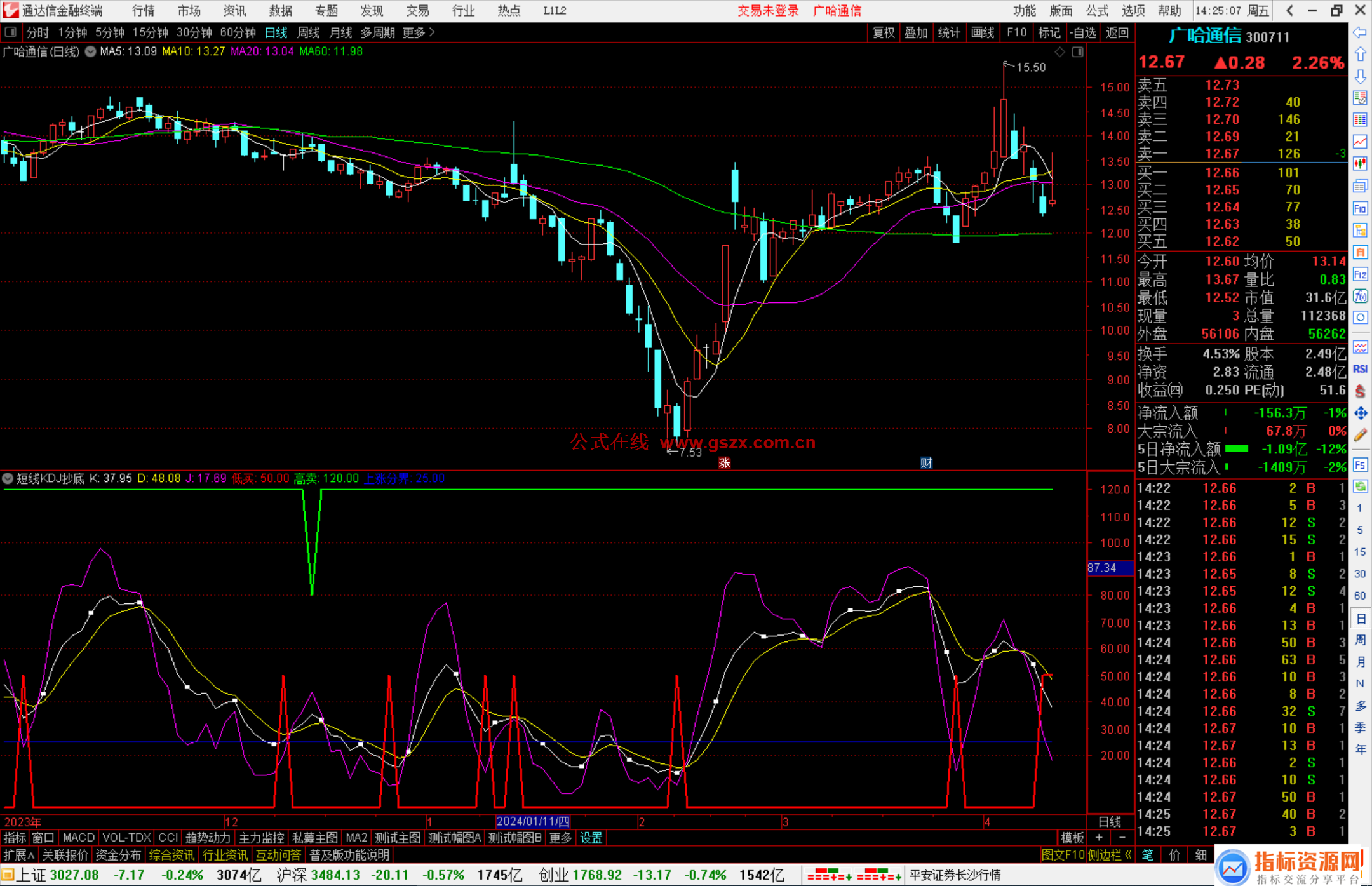1372x886 pixels.
Task: Open the 模板 template selector
Action: pos(1072,838)
